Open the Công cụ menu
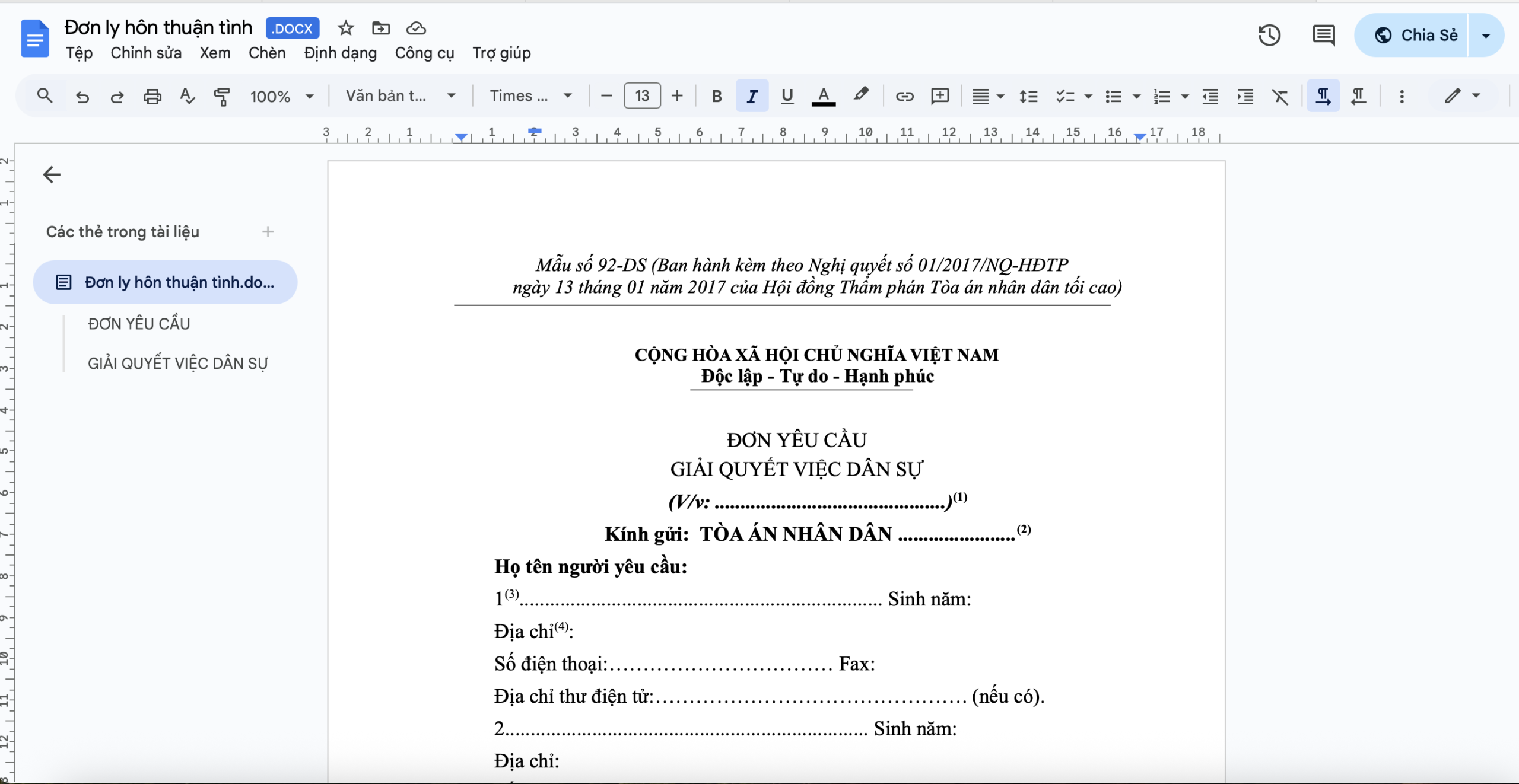Viewport: 1519px width, 784px height. coord(424,53)
